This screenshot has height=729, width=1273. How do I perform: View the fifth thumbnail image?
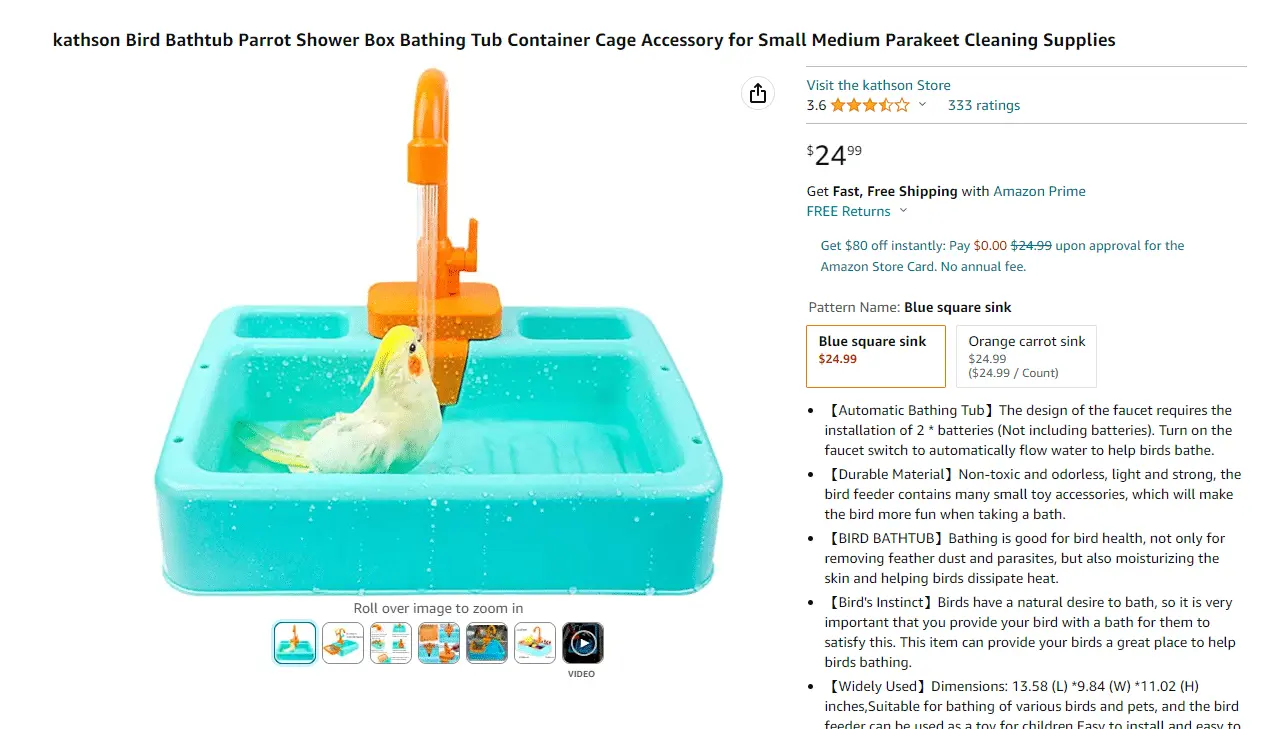point(487,643)
